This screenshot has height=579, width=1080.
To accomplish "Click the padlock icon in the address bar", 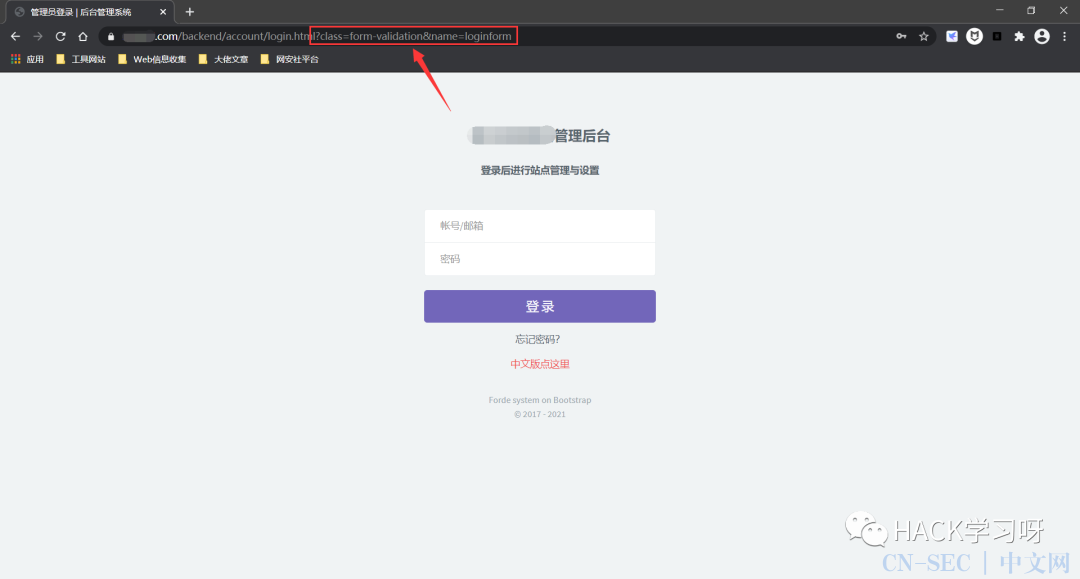I will tap(110, 36).
